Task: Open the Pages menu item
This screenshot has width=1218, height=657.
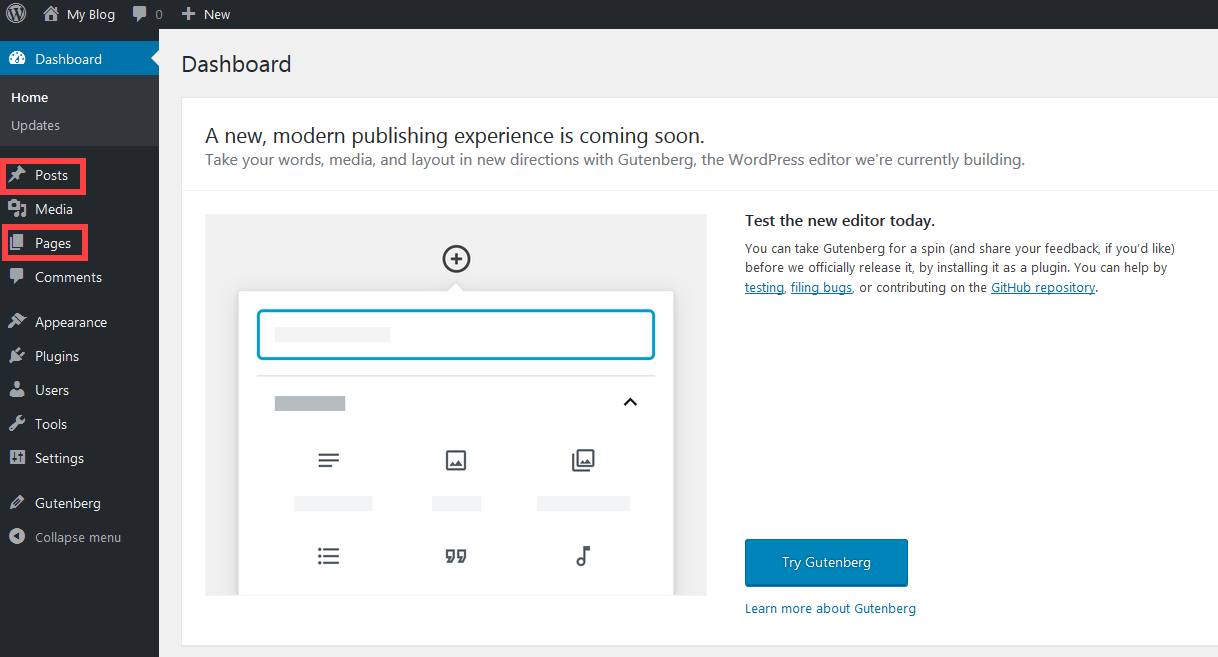Action: coord(53,243)
